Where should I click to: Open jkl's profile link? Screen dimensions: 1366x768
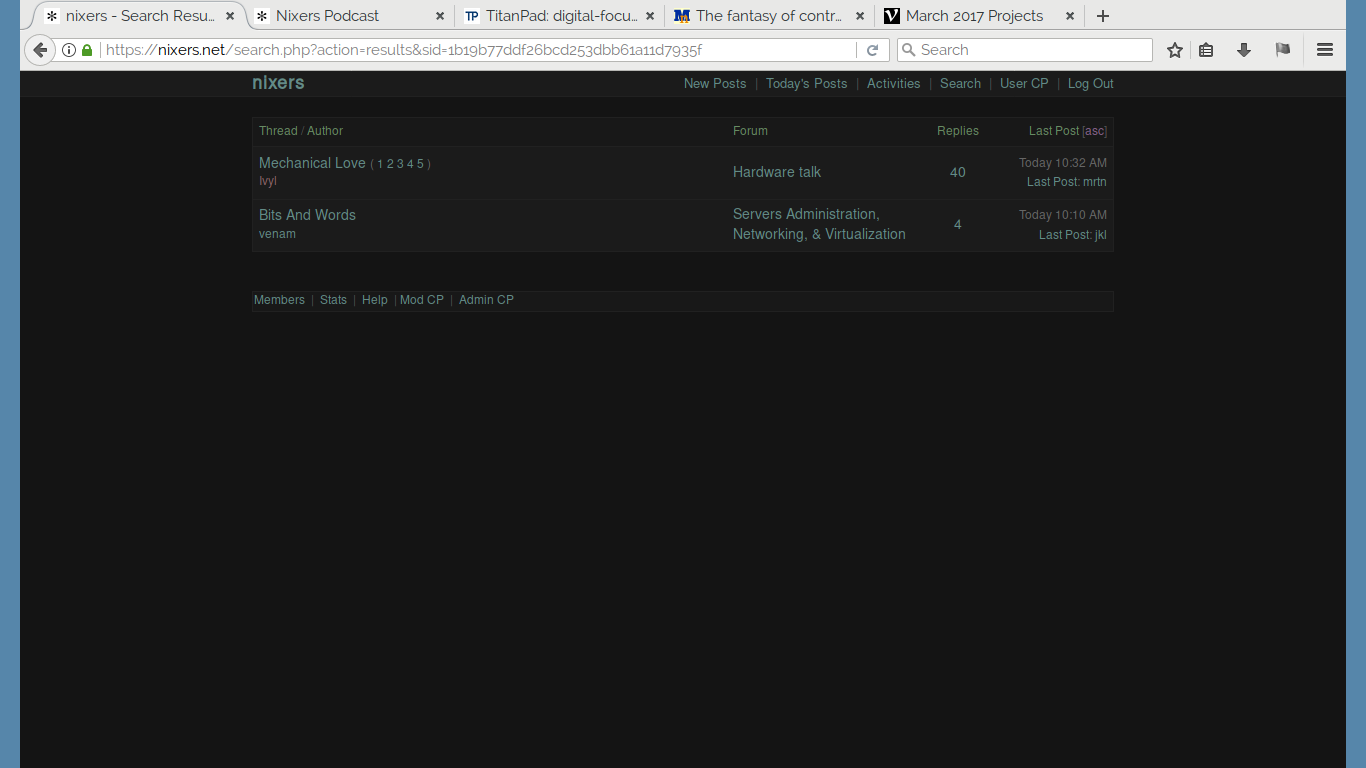click(x=1101, y=235)
